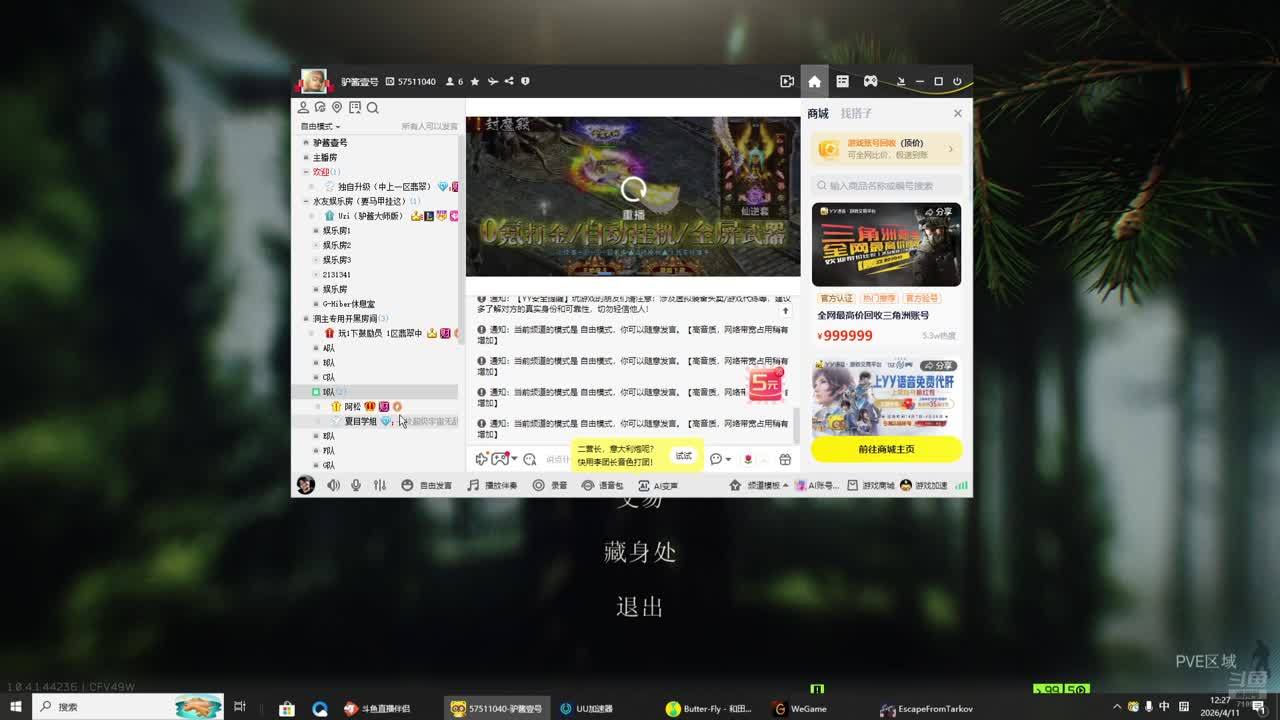Switch to the 找搭子 tab
Image resolution: width=1280 pixels, height=720 pixels.
click(856, 114)
